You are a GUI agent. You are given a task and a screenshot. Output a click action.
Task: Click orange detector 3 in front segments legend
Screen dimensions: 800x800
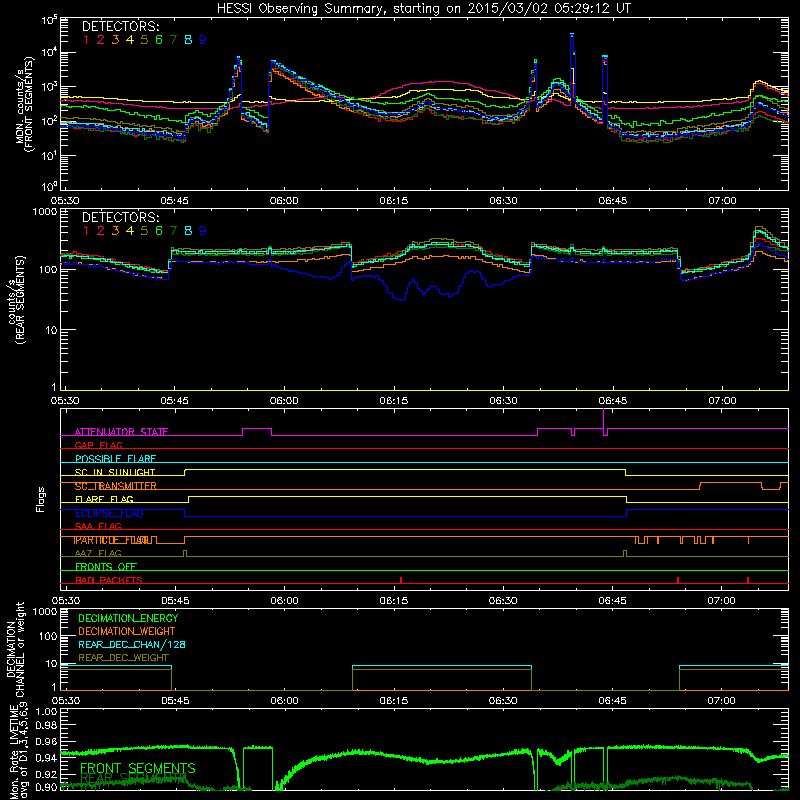click(x=115, y=40)
